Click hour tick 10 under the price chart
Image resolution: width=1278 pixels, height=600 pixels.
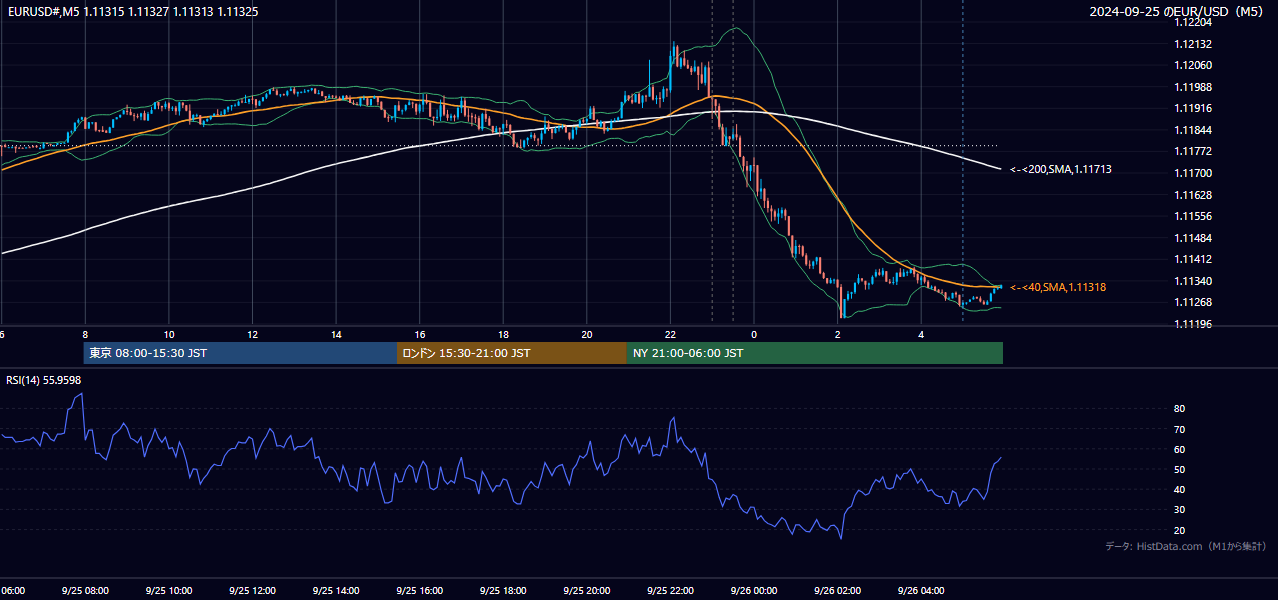[169, 334]
